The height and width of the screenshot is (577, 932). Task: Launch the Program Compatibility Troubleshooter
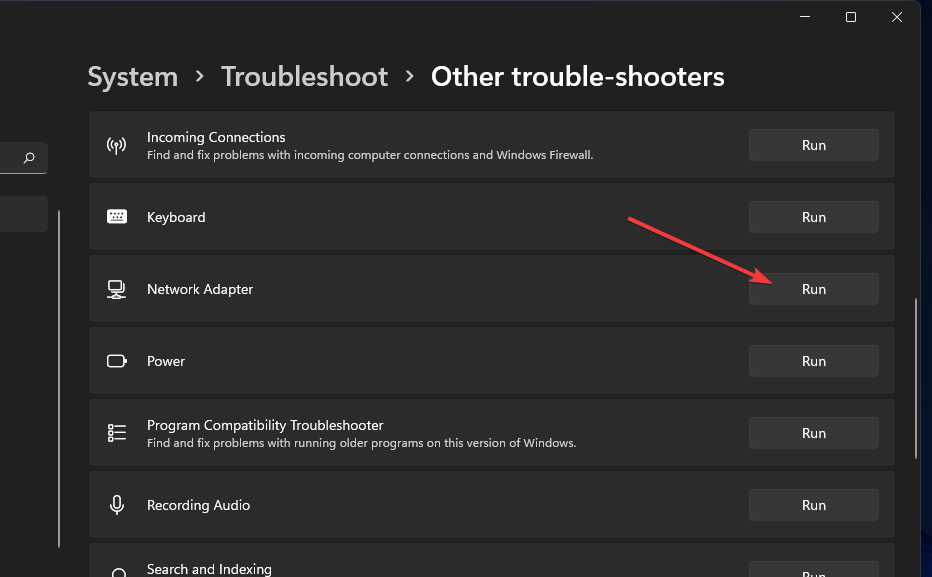tap(813, 433)
